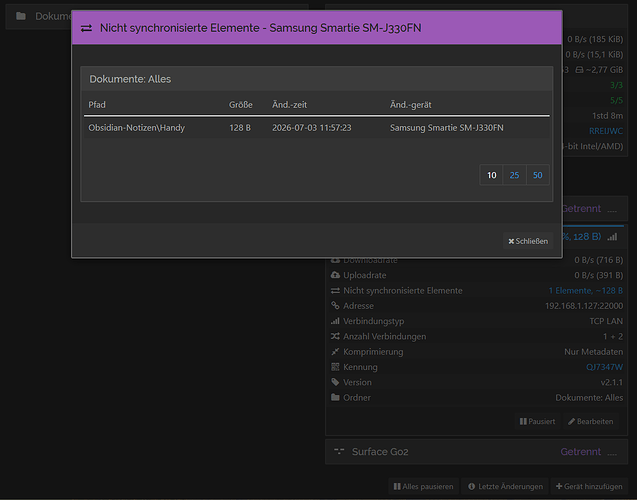Select the Dokumente: Alles panel heading

tap(130, 79)
